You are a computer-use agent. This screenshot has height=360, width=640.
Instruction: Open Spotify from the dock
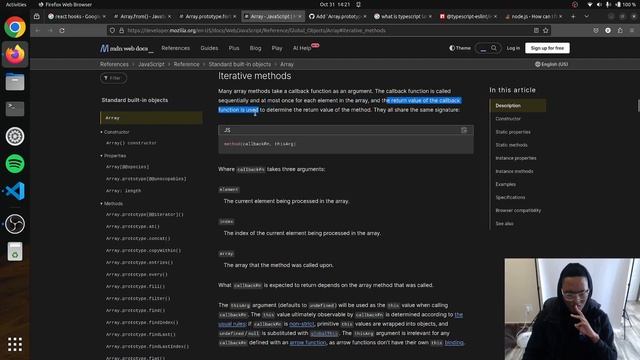(15, 164)
